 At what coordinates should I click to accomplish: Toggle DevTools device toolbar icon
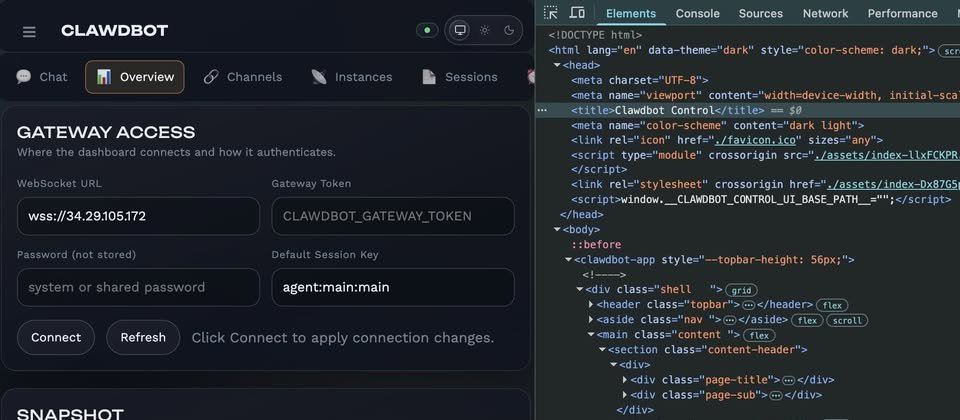coord(577,13)
